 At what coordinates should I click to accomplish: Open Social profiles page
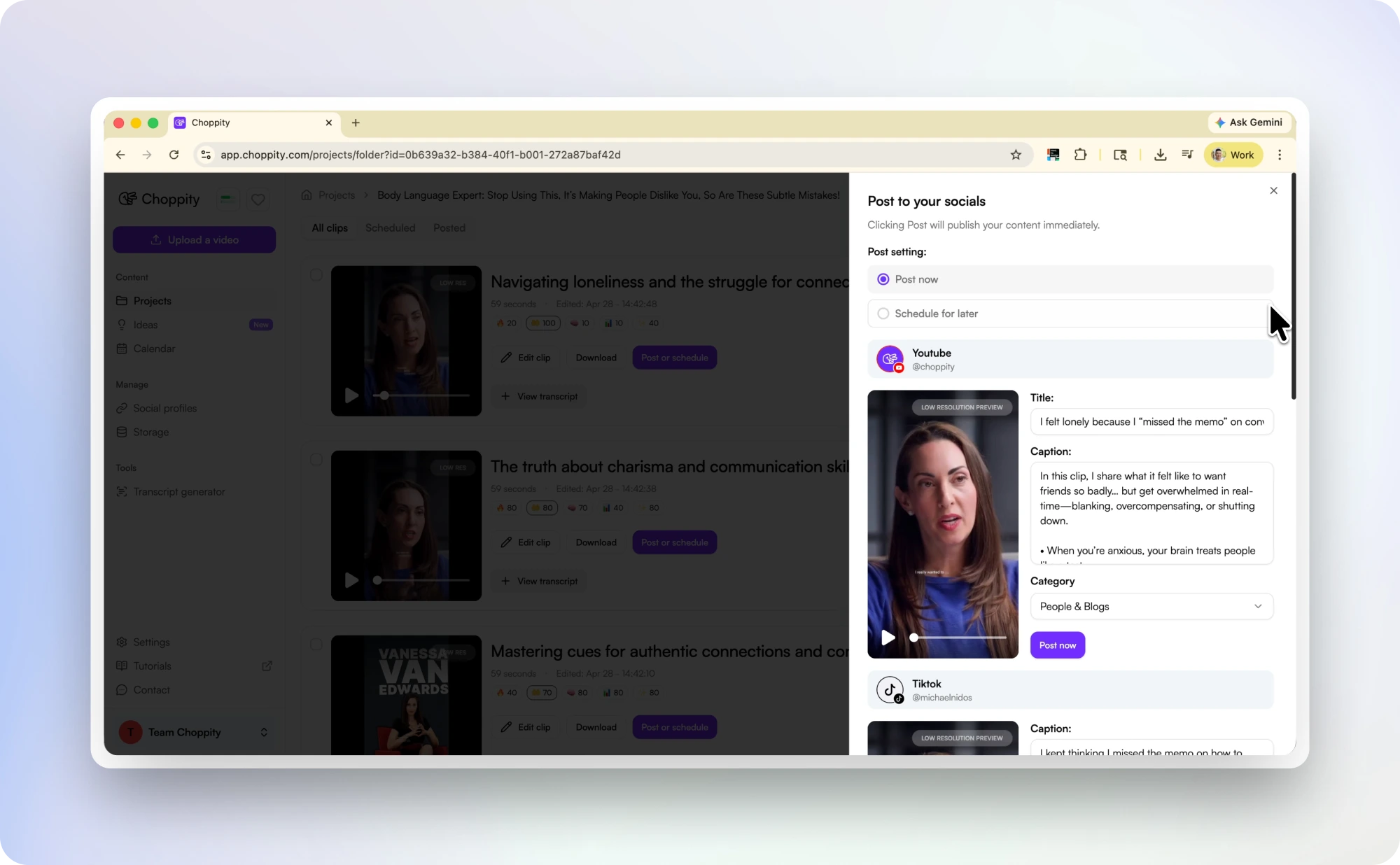pos(194,408)
